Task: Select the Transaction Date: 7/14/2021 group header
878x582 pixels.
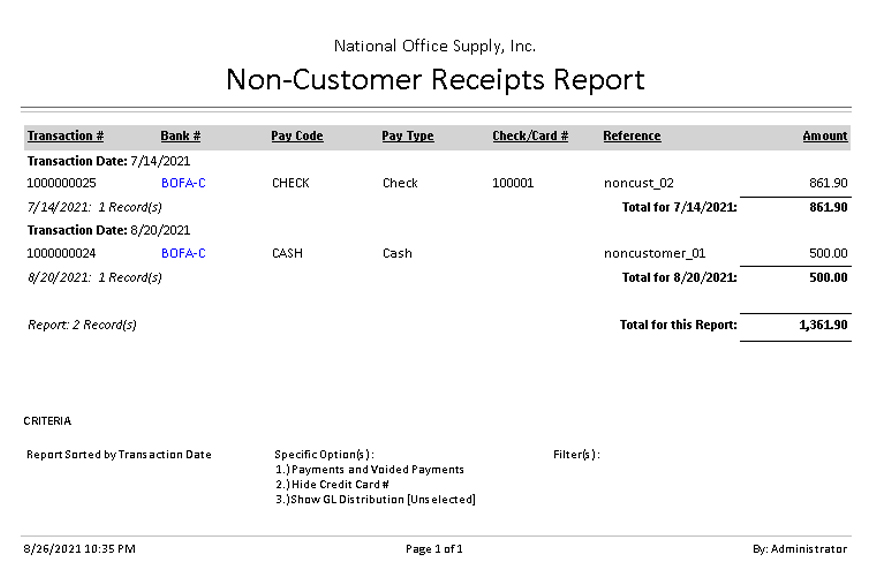Action: pyautogui.click(x=108, y=160)
